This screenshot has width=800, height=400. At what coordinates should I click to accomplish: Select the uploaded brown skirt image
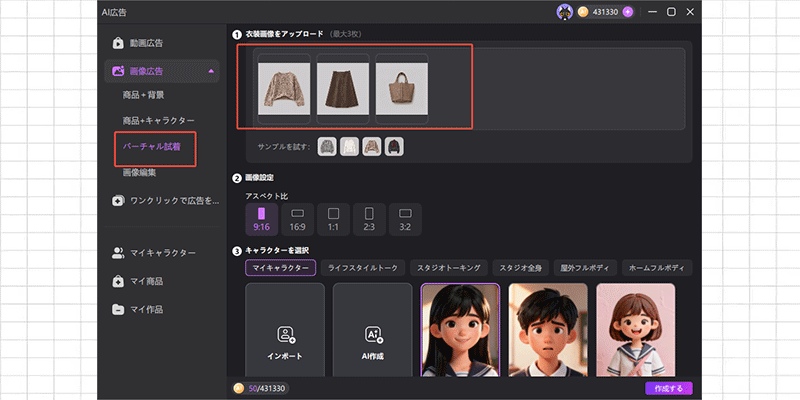click(343, 89)
